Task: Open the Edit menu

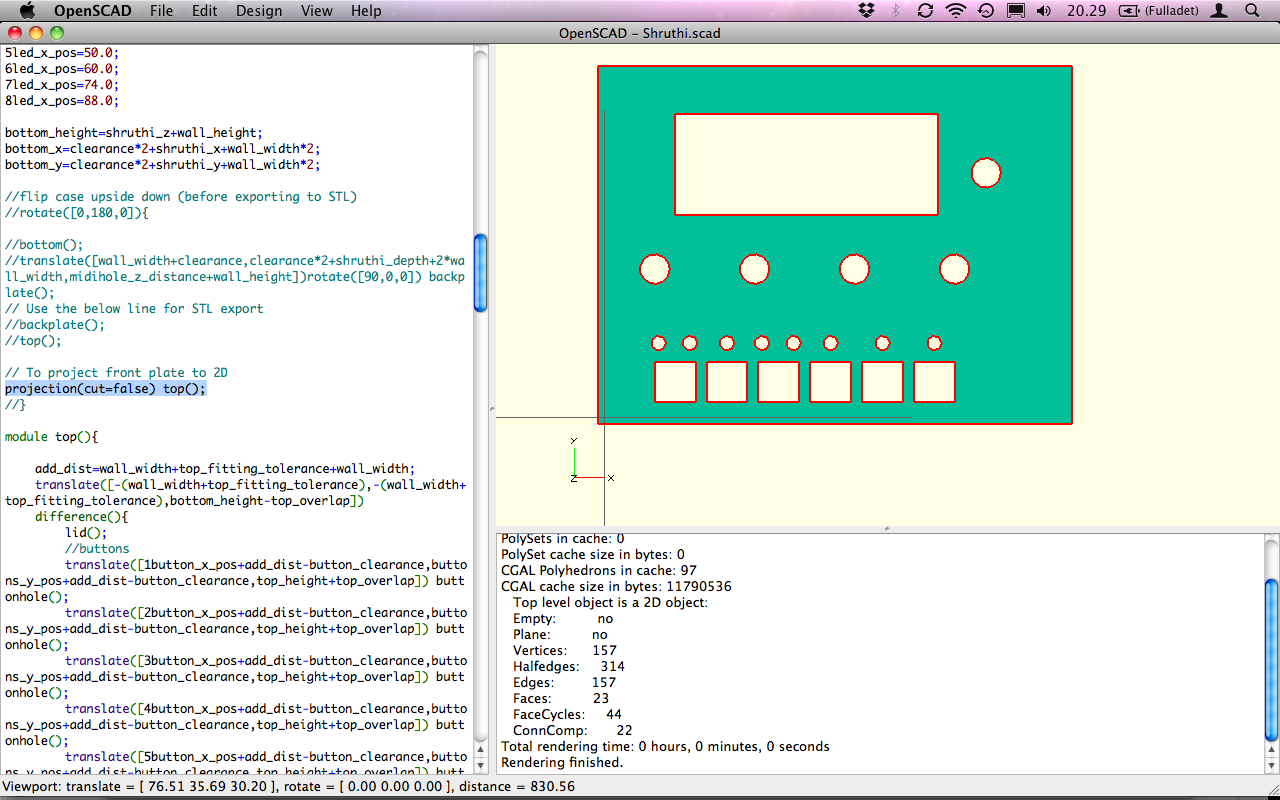Action: point(205,11)
